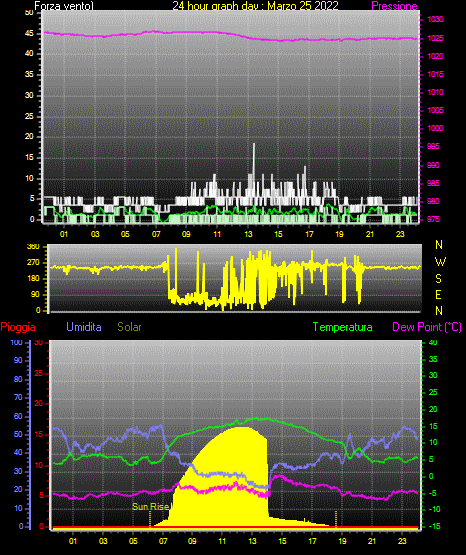The height and width of the screenshot is (555, 466).
Task: Click the Temperatura legend label
Action: click(343, 327)
